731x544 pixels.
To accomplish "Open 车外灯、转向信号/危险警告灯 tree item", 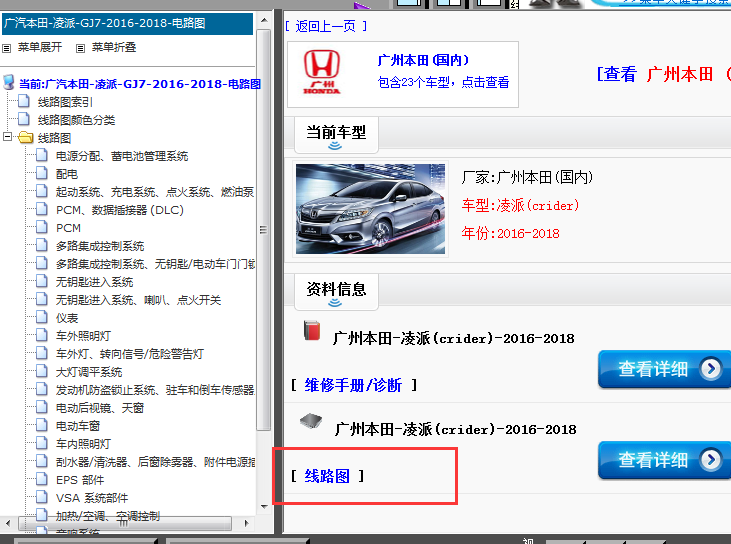I will 130,354.
